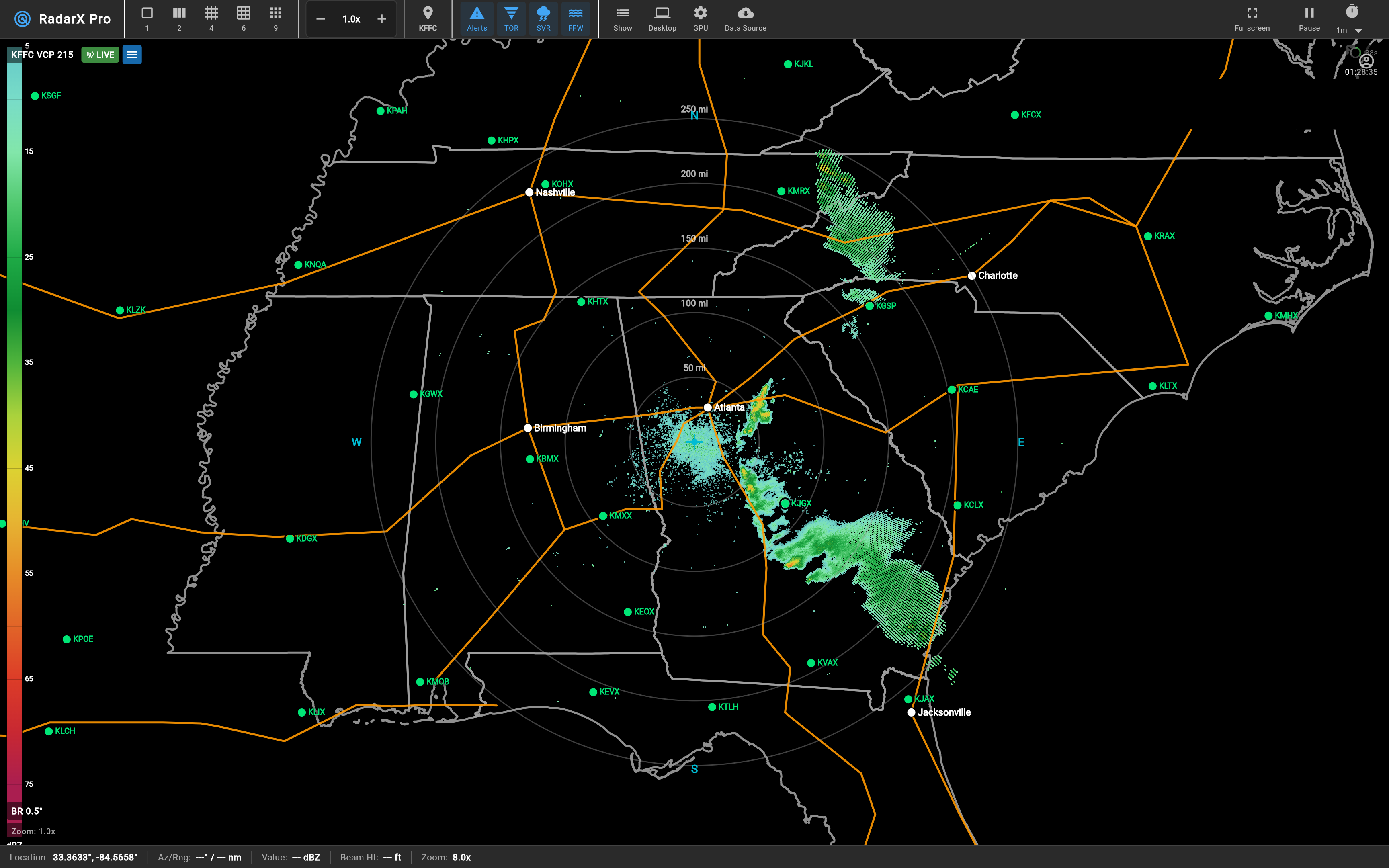Click the RadarX Pro logo icon

coord(23,19)
